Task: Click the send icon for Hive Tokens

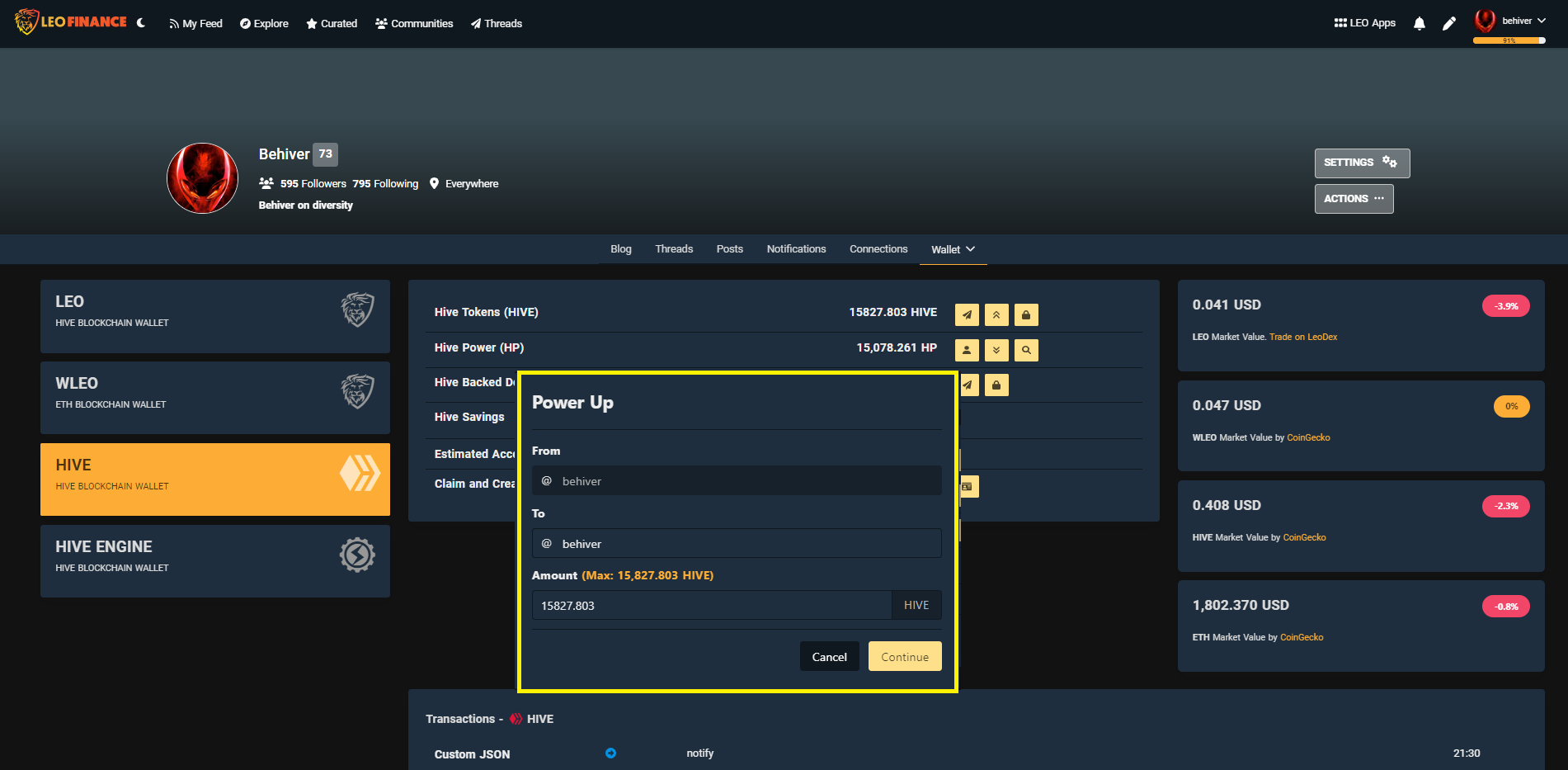Action: [x=967, y=314]
